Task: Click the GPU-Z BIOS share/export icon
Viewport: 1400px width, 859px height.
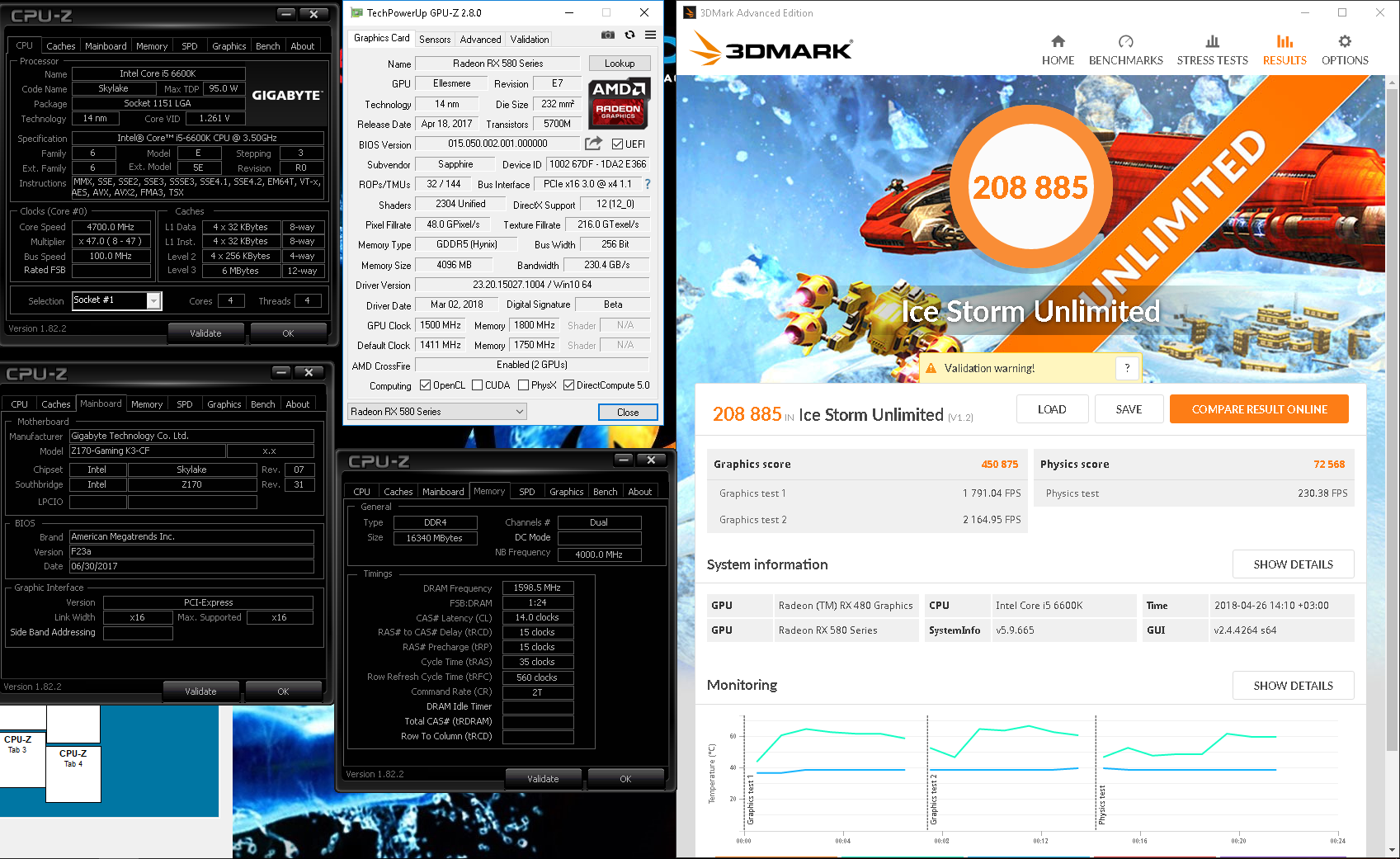Action: pyautogui.click(x=593, y=144)
